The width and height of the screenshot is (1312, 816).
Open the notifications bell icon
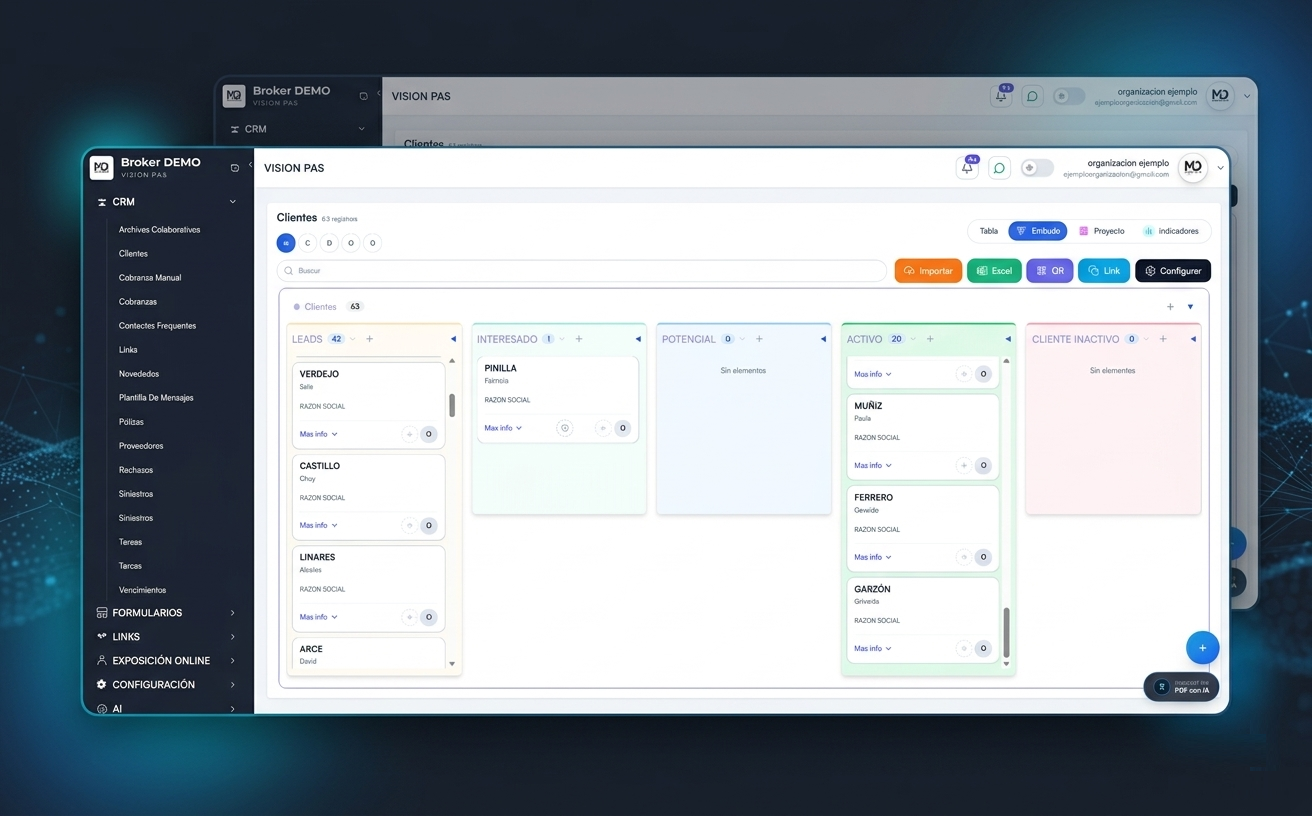point(967,168)
